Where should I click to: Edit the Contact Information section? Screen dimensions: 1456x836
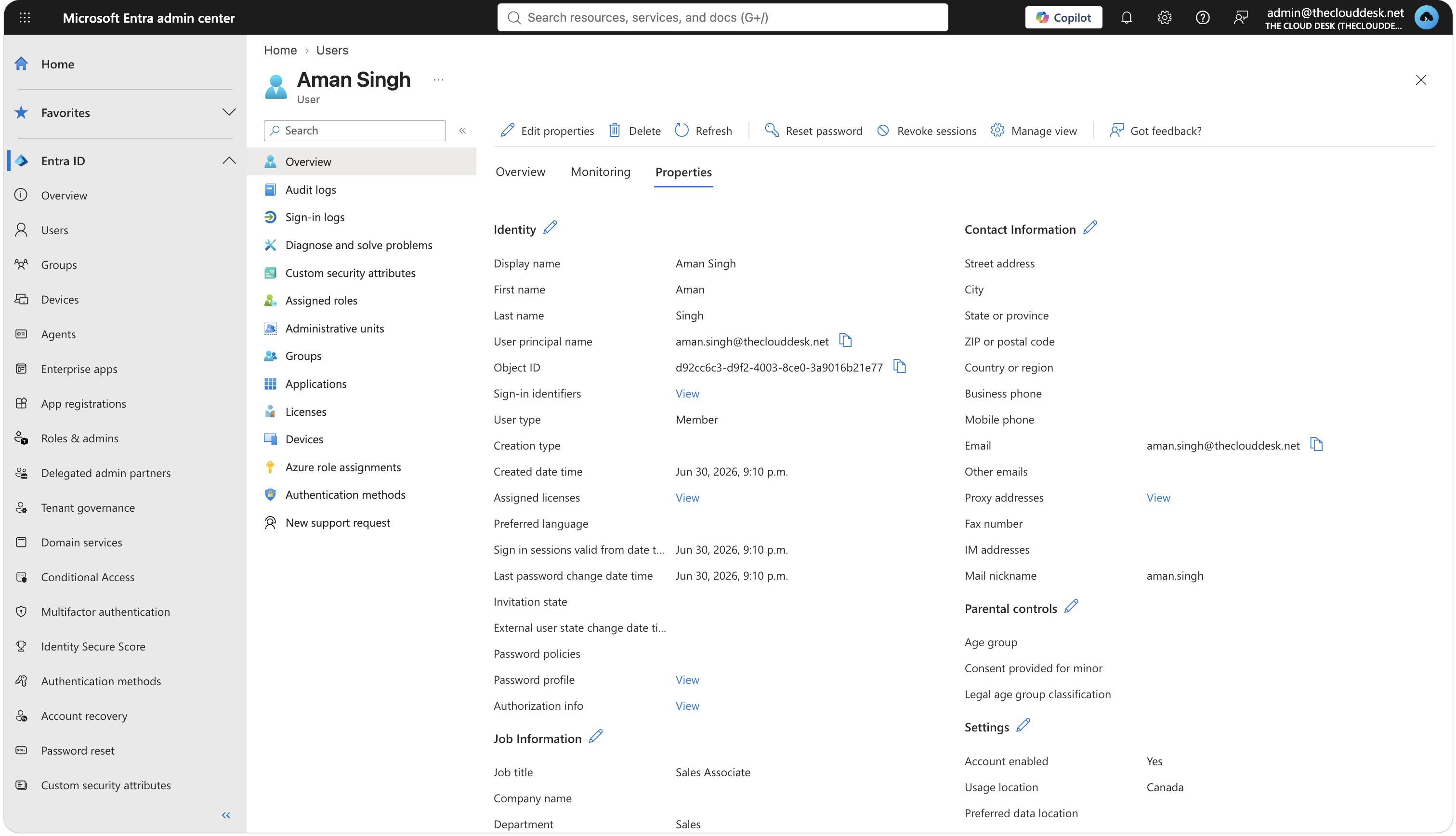click(1090, 228)
